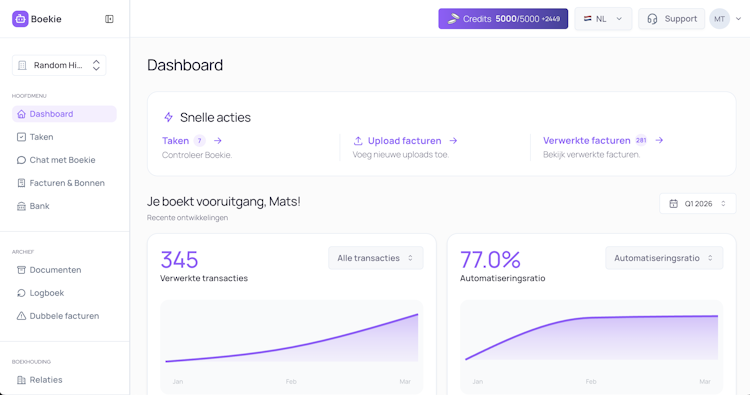This screenshot has width=750, height=395.
Task: Collapse the sidebar with the panel icon
Action: [x=109, y=19]
